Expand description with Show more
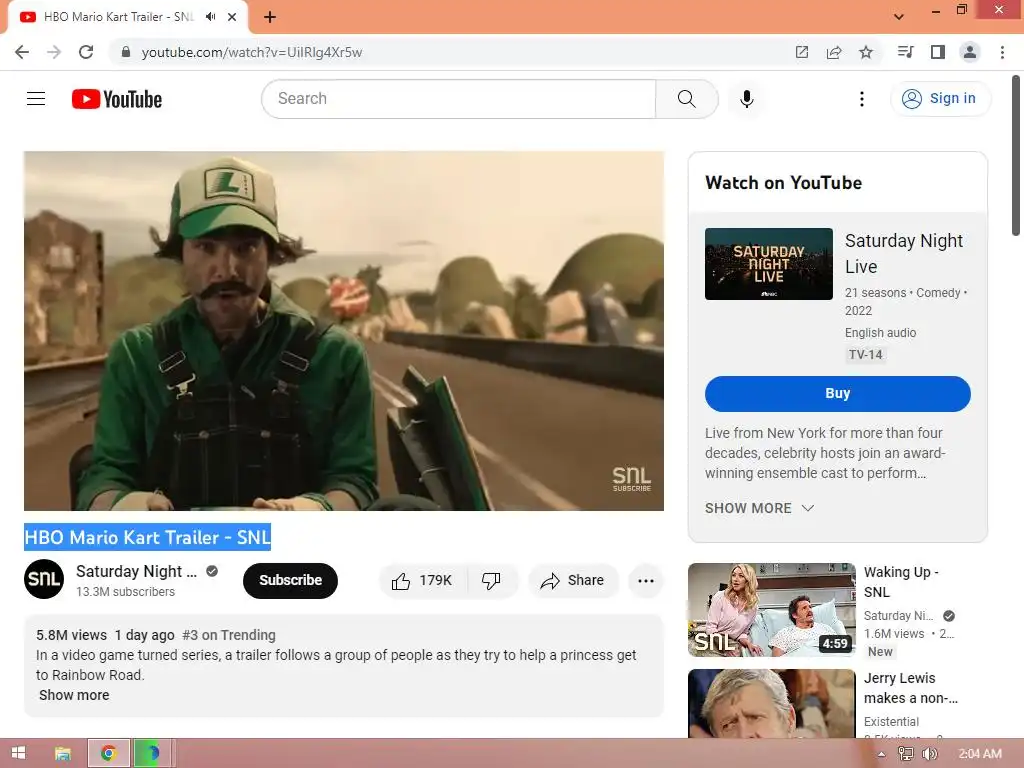Screen dimensions: 1024x768 pyautogui.click(x=74, y=695)
